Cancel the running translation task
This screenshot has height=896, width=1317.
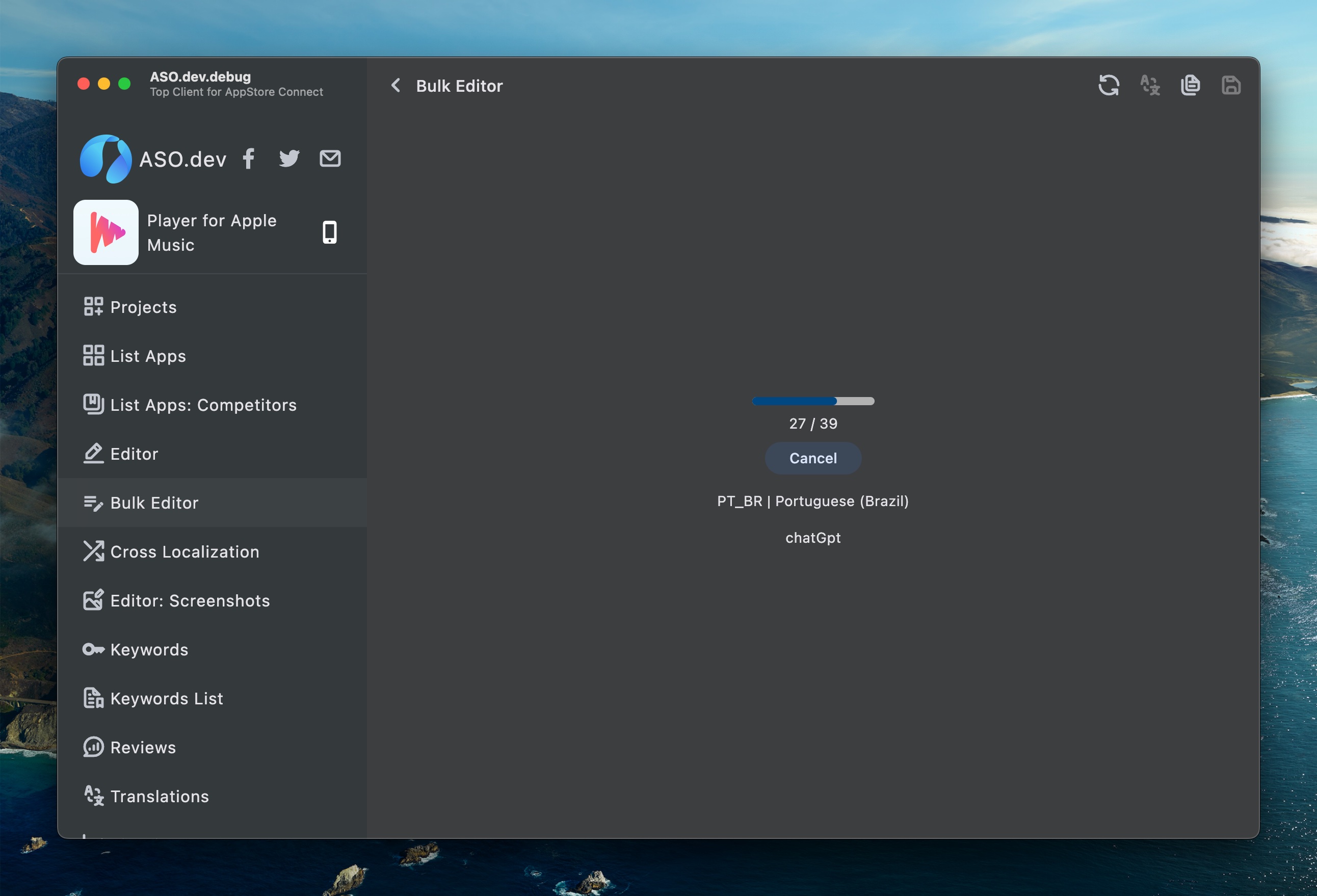812,458
